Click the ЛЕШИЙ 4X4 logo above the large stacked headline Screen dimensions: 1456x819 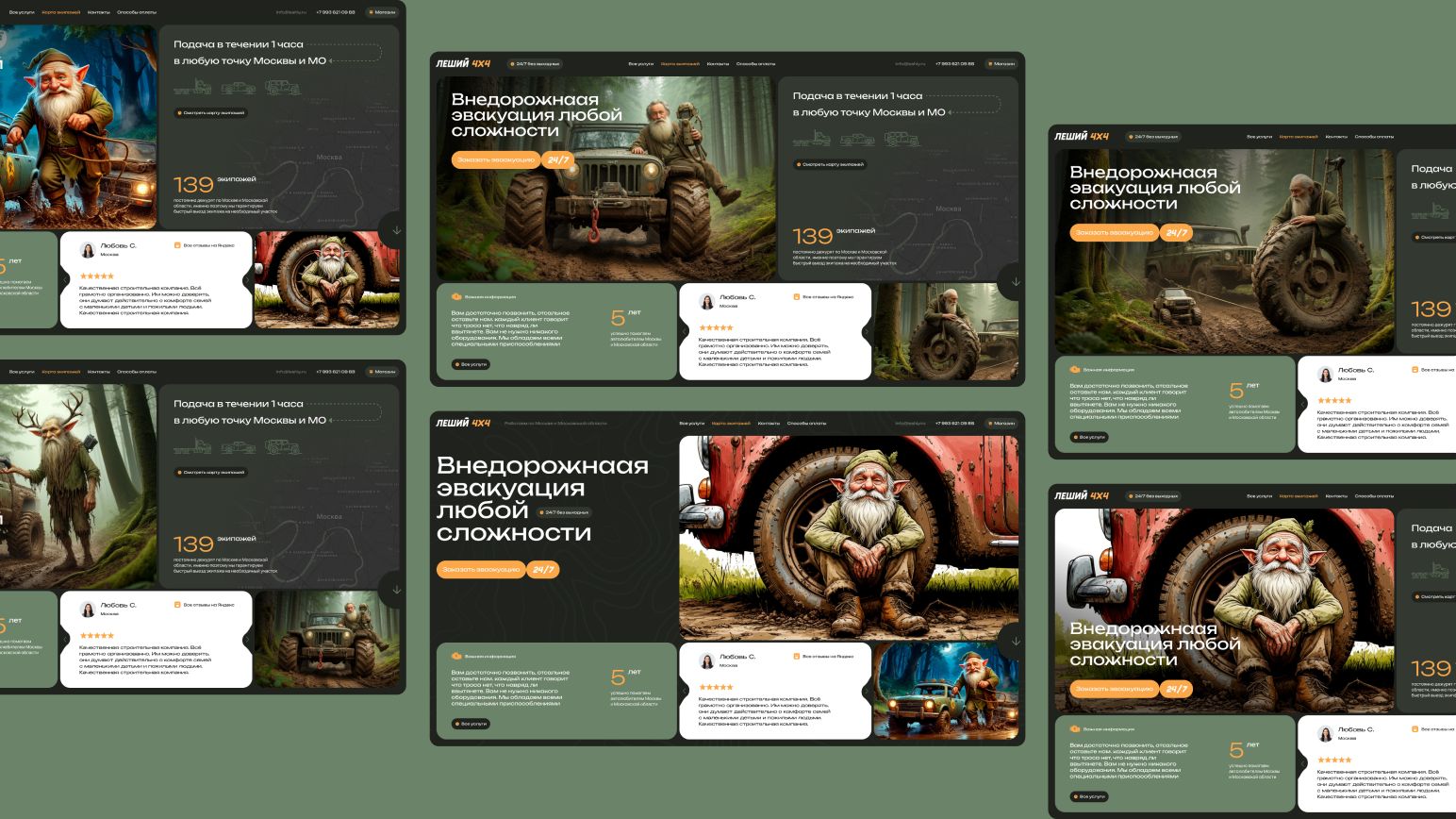[463, 423]
